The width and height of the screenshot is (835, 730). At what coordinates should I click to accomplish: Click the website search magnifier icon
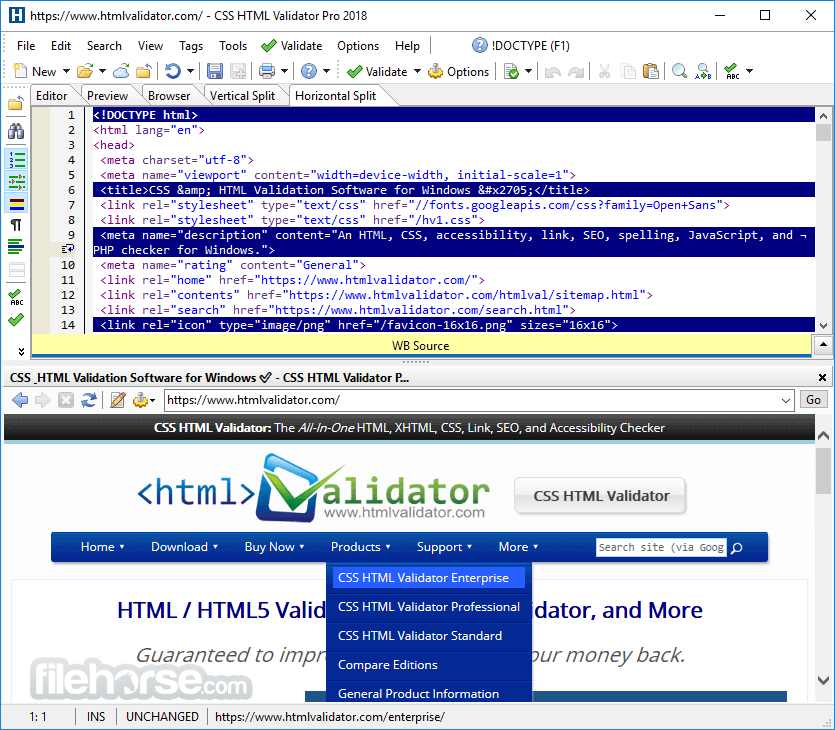(737, 548)
